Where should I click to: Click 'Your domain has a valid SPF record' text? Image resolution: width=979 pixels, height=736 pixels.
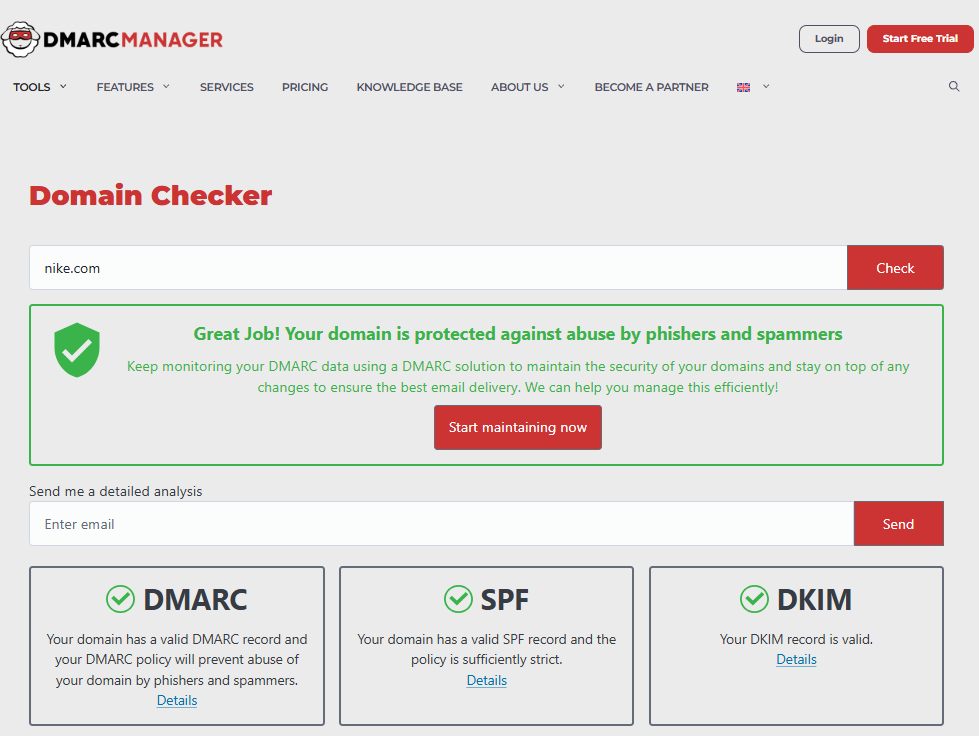tap(486, 649)
